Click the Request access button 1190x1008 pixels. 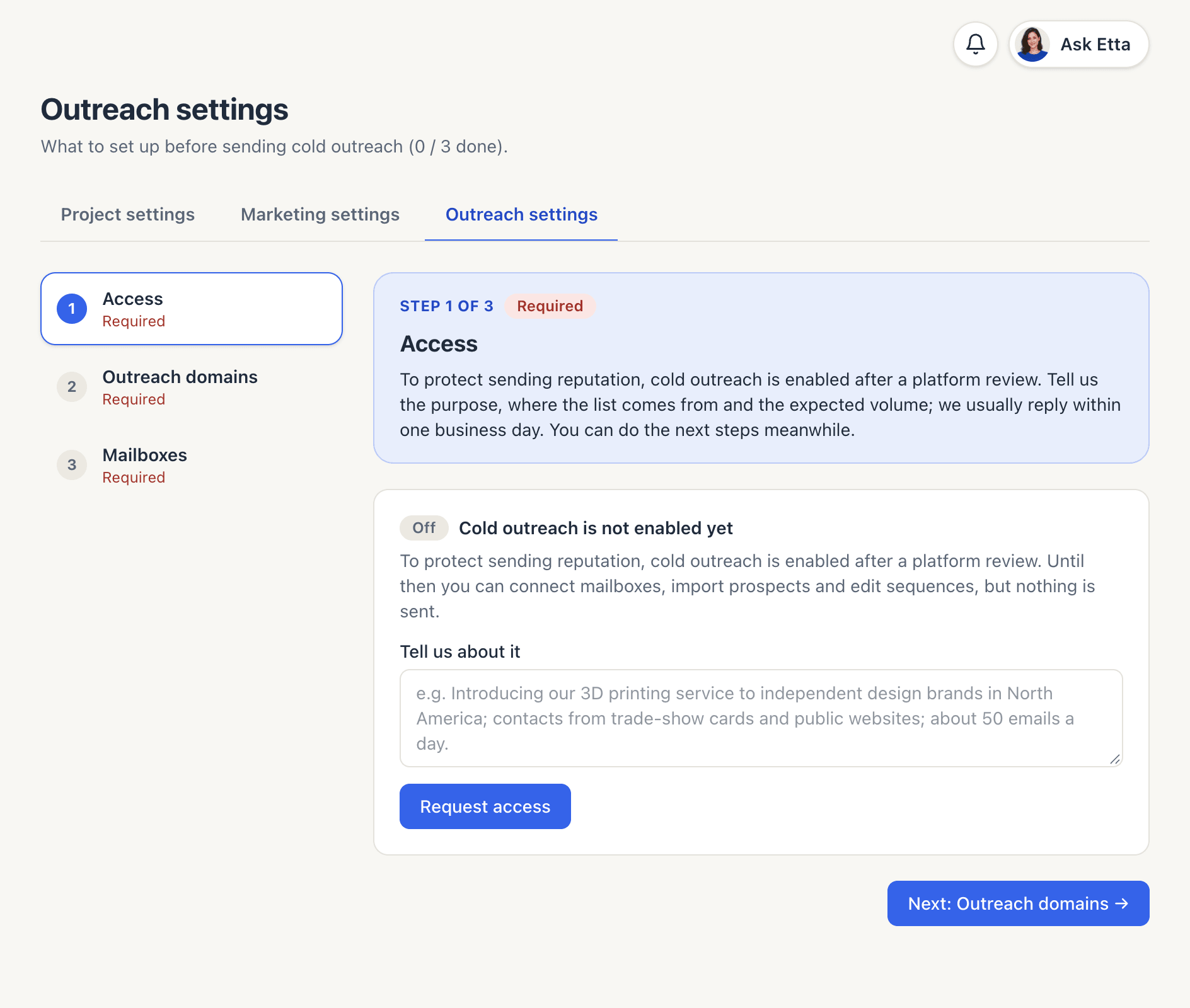(485, 806)
